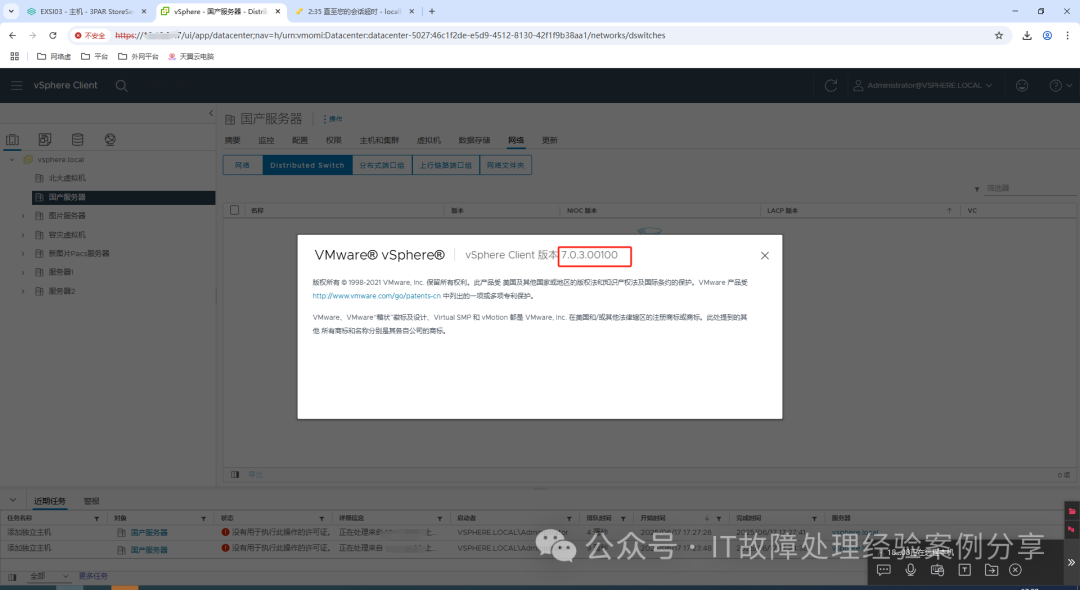This screenshot has height=590, width=1080.
Task: Click the smiley feedback icon
Action: [1022, 85]
